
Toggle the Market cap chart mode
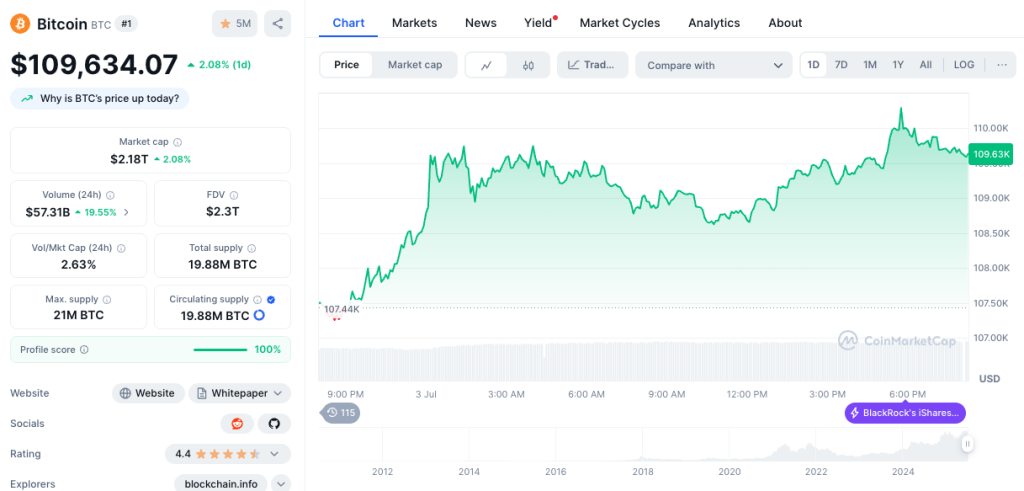click(415, 65)
